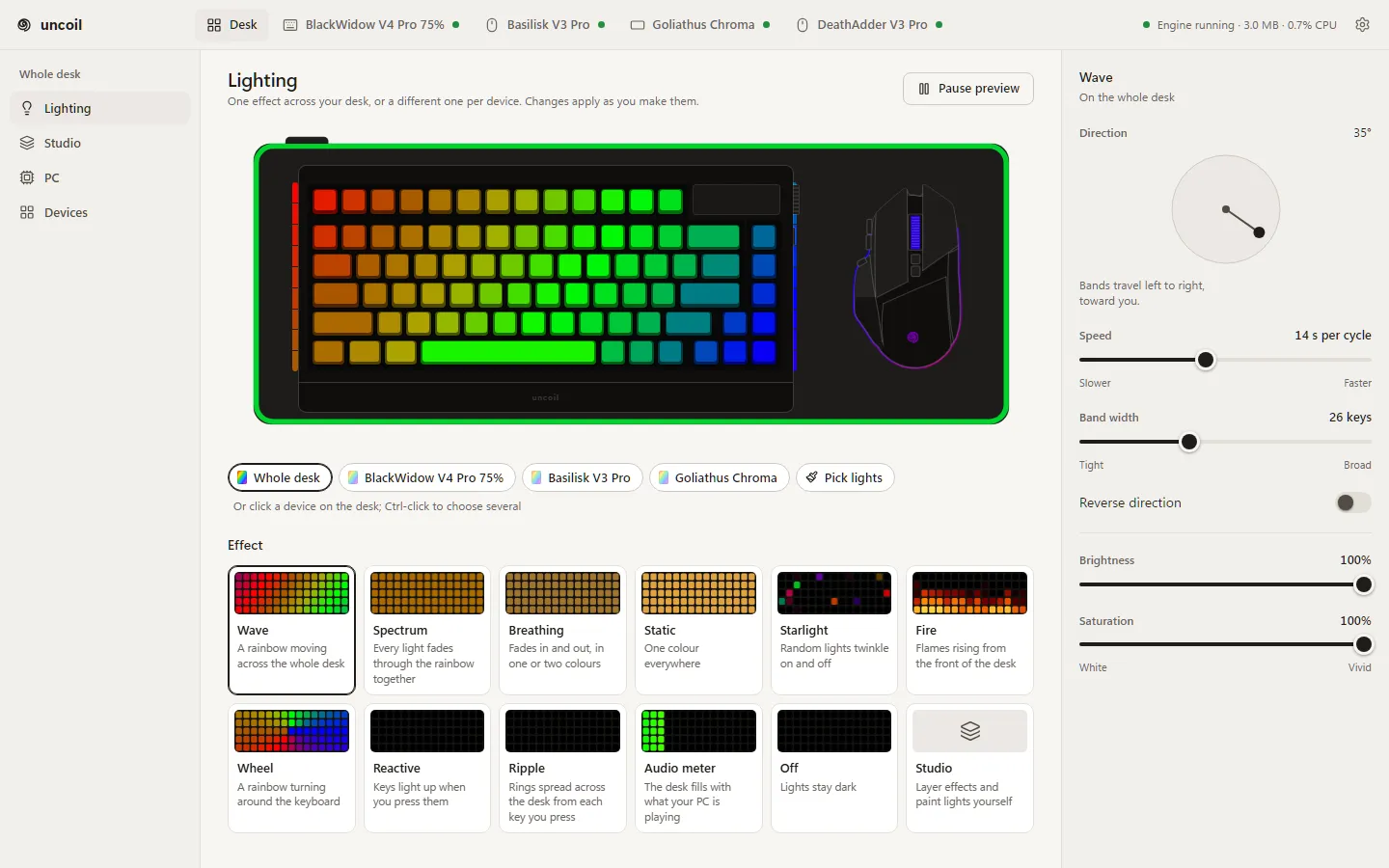Open the settings gear icon
Viewport: 1389px width, 868px height.
pos(1362,25)
